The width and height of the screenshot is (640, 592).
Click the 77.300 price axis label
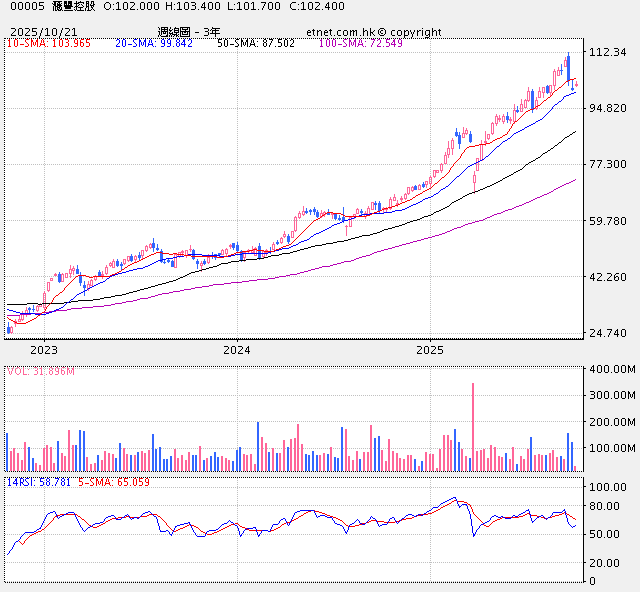[x=608, y=164]
